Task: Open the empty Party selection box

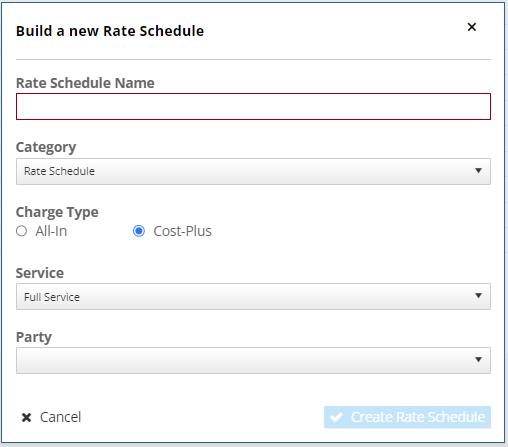Action: tap(253, 360)
